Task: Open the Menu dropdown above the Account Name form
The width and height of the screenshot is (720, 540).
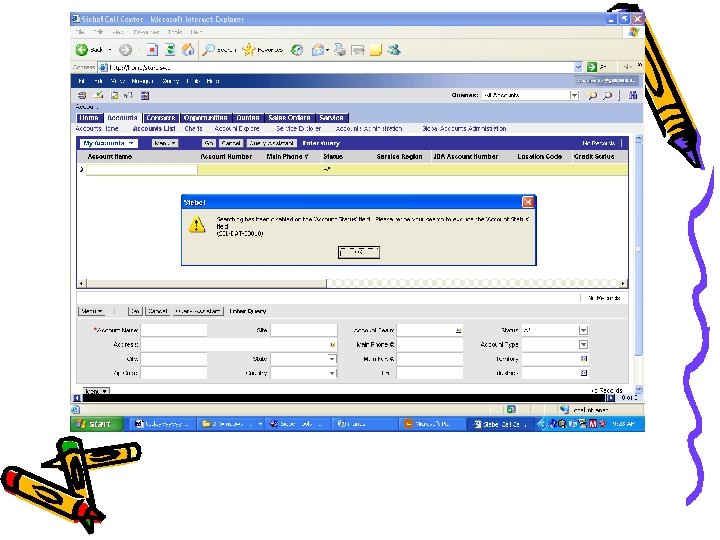Action: point(91,311)
